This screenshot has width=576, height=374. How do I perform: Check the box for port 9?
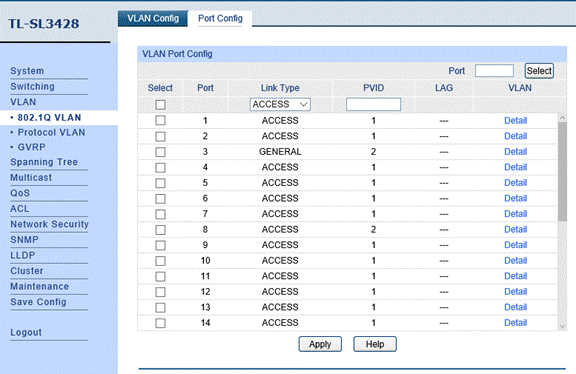[160, 245]
